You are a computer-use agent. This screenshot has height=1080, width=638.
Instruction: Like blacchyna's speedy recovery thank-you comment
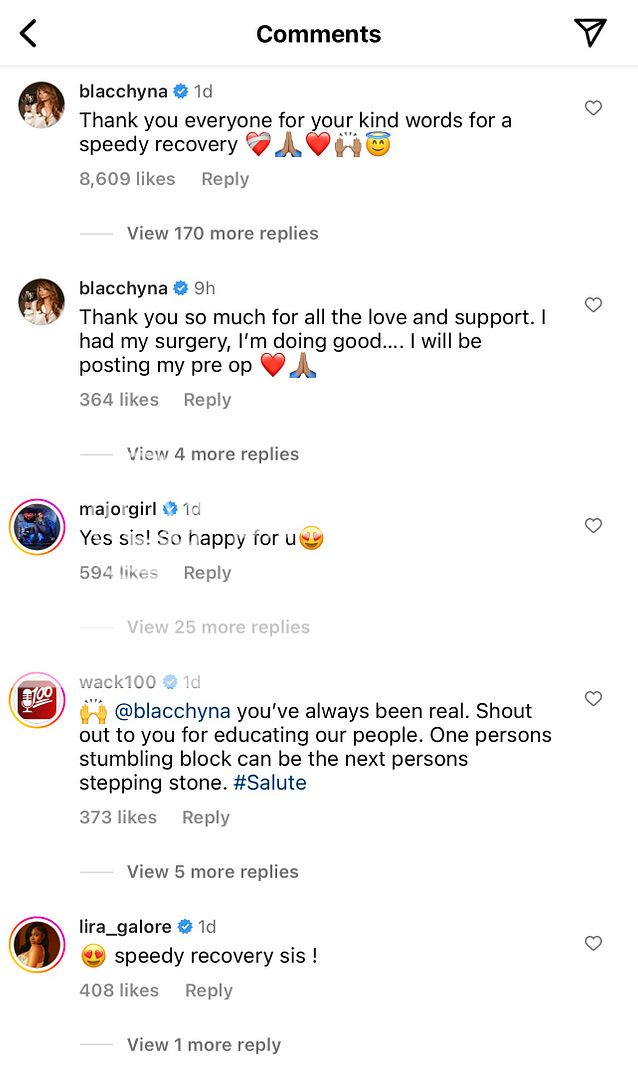click(593, 108)
